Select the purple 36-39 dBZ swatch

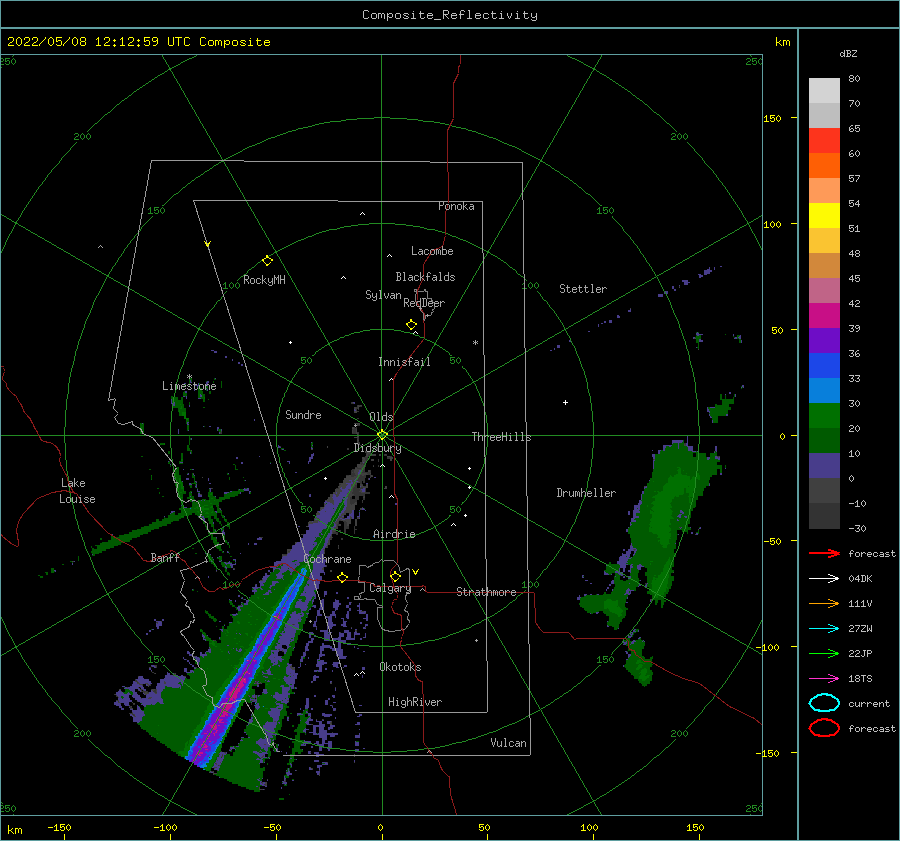point(824,341)
